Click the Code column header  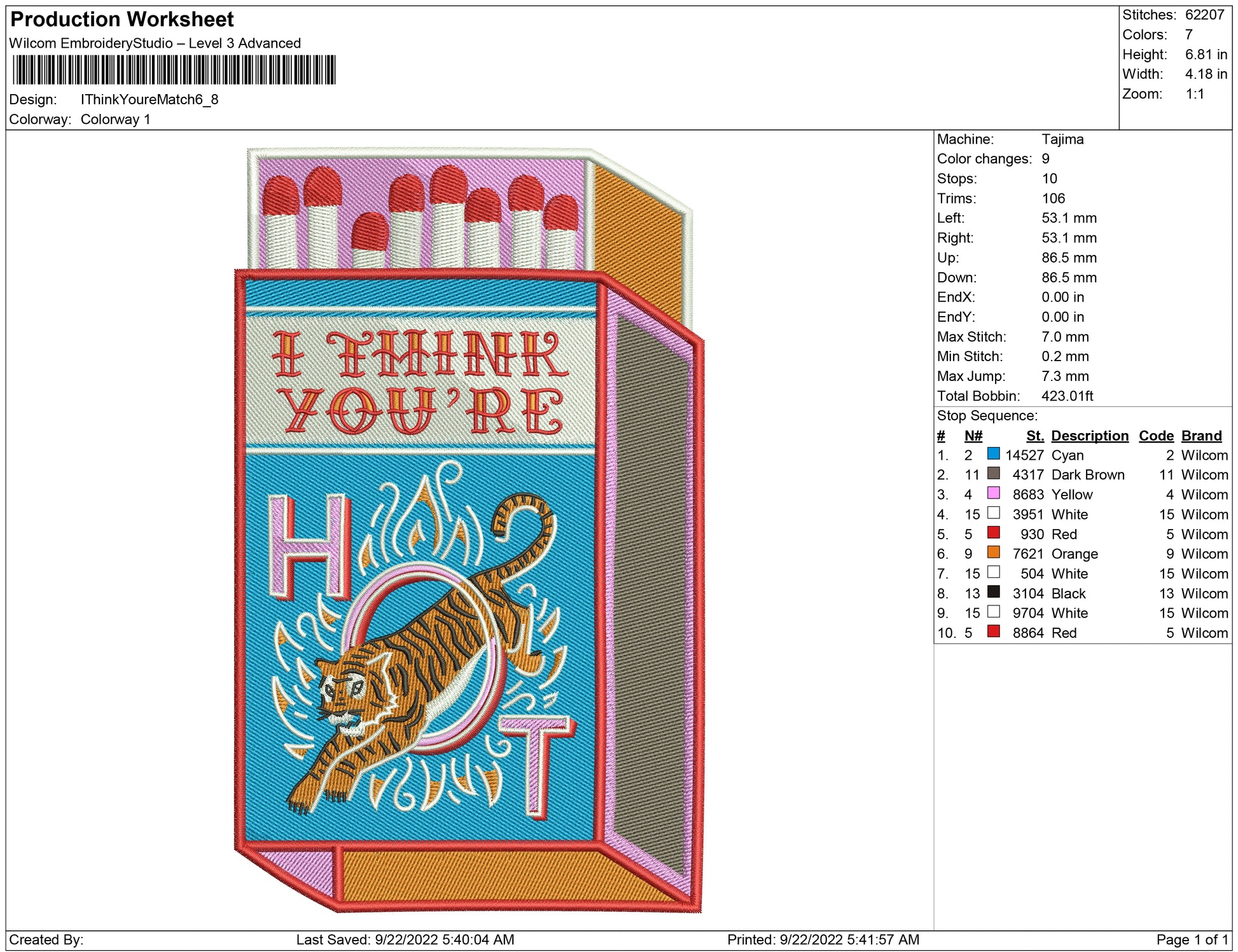click(1155, 436)
